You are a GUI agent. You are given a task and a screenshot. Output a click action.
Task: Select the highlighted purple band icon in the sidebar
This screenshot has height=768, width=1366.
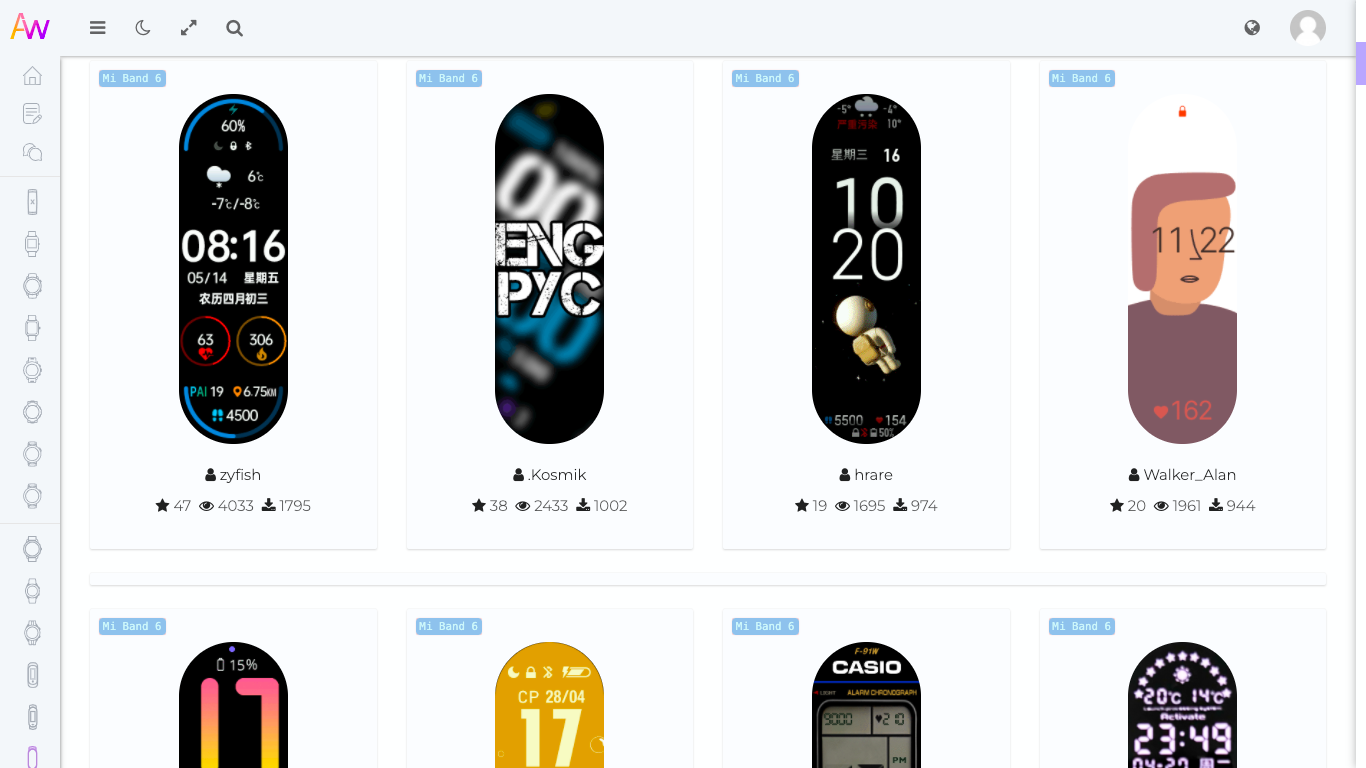(32, 757)
